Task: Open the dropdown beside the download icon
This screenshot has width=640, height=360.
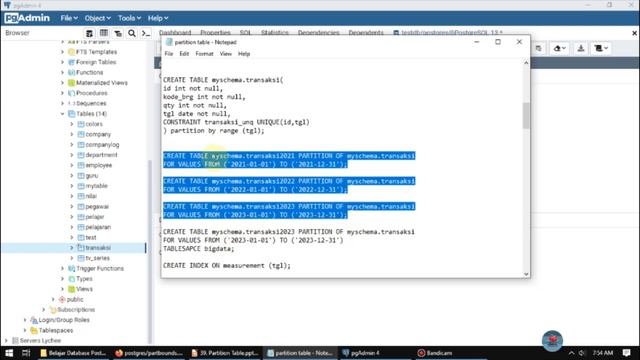Action: [x=601, y=48]
